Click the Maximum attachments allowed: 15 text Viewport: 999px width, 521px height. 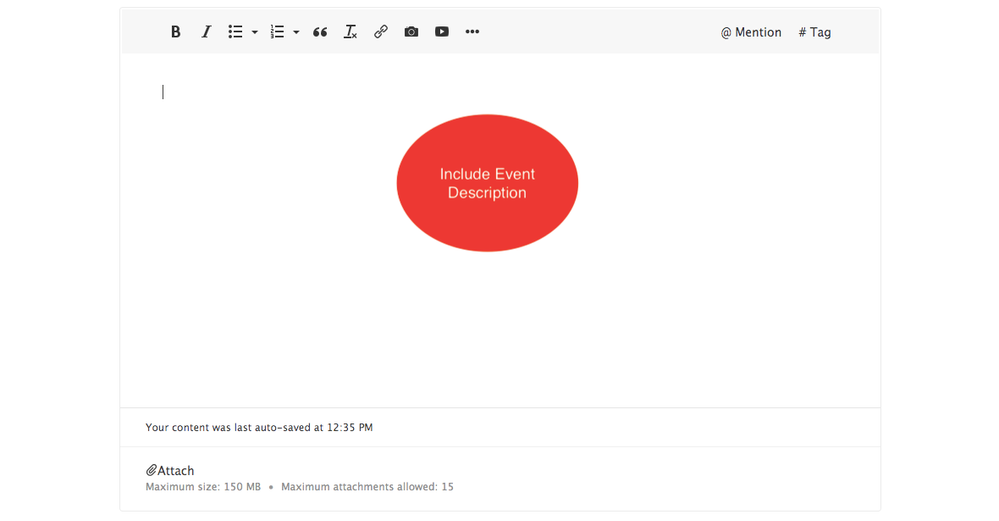click(x=367, y=487)
